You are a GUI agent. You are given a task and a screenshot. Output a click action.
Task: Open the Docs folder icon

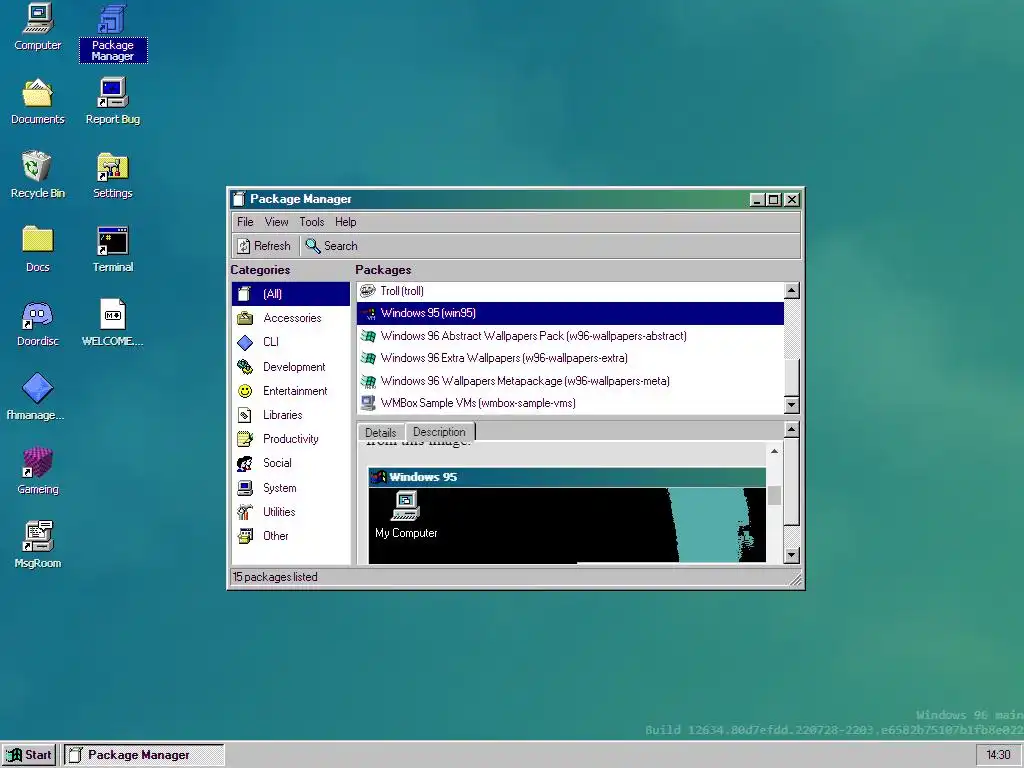pos(38,249)
